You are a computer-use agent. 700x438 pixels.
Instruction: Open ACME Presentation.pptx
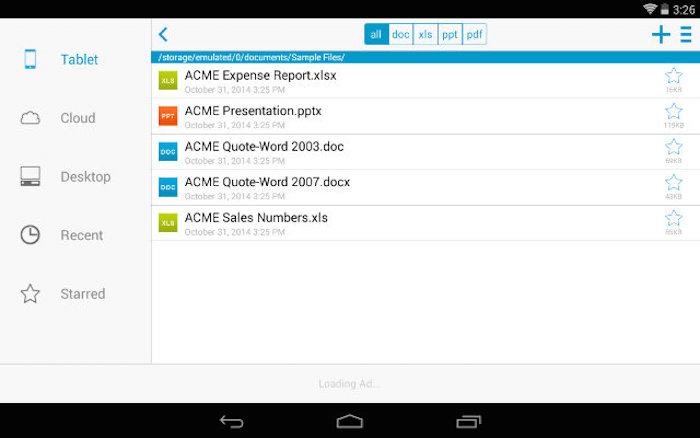tap(425, 116)
